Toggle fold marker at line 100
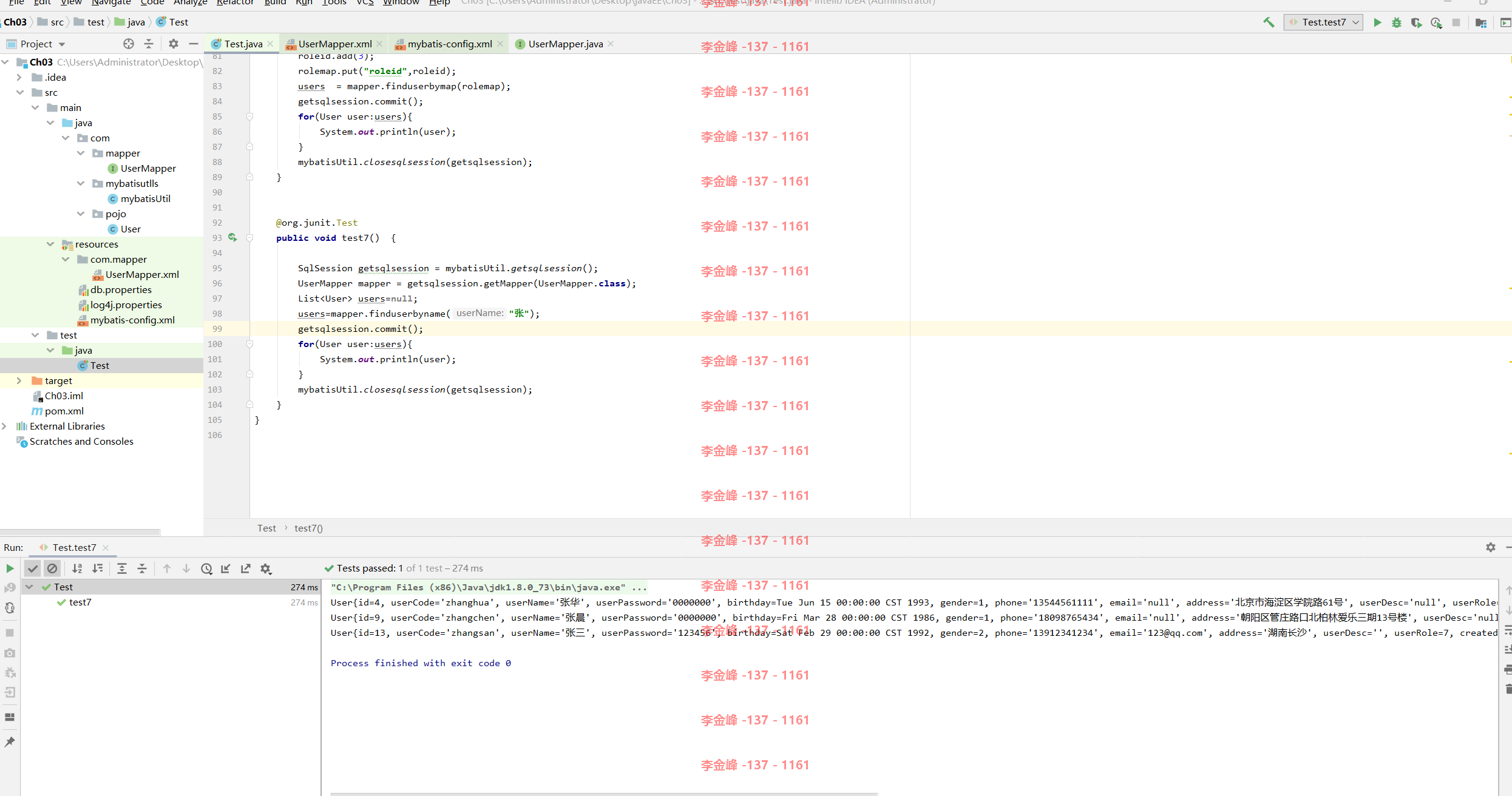1512x796 pixels. pyautogui.click(x=249, y=344)
